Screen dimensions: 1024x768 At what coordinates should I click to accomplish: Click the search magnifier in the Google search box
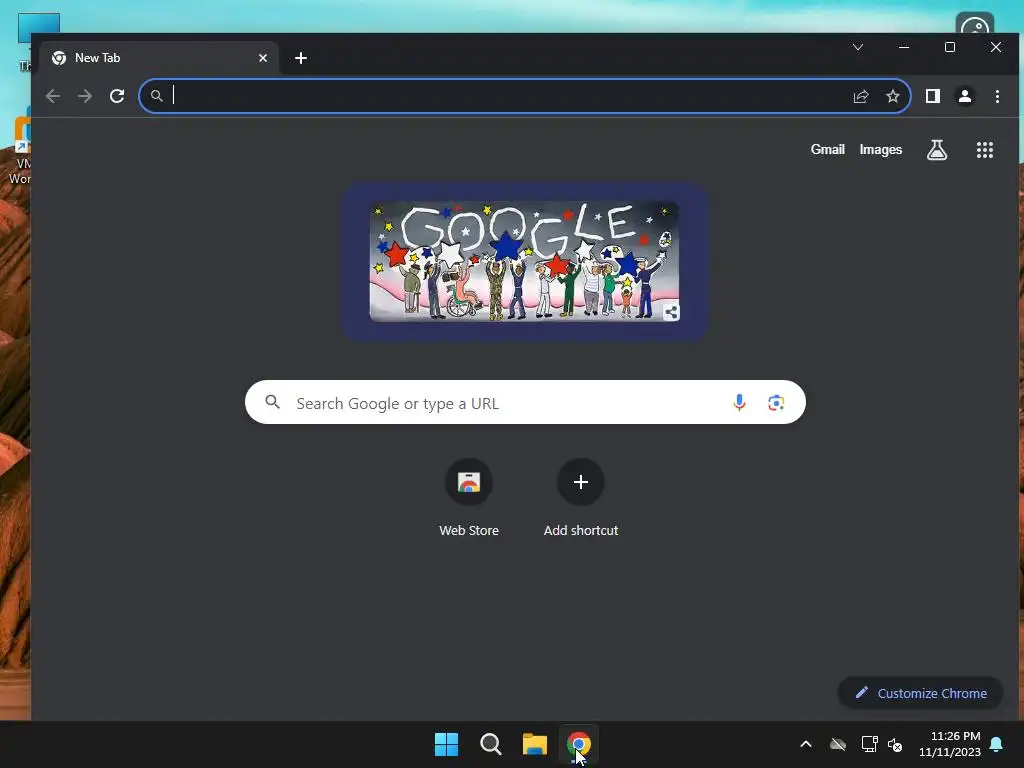[272, 402]
